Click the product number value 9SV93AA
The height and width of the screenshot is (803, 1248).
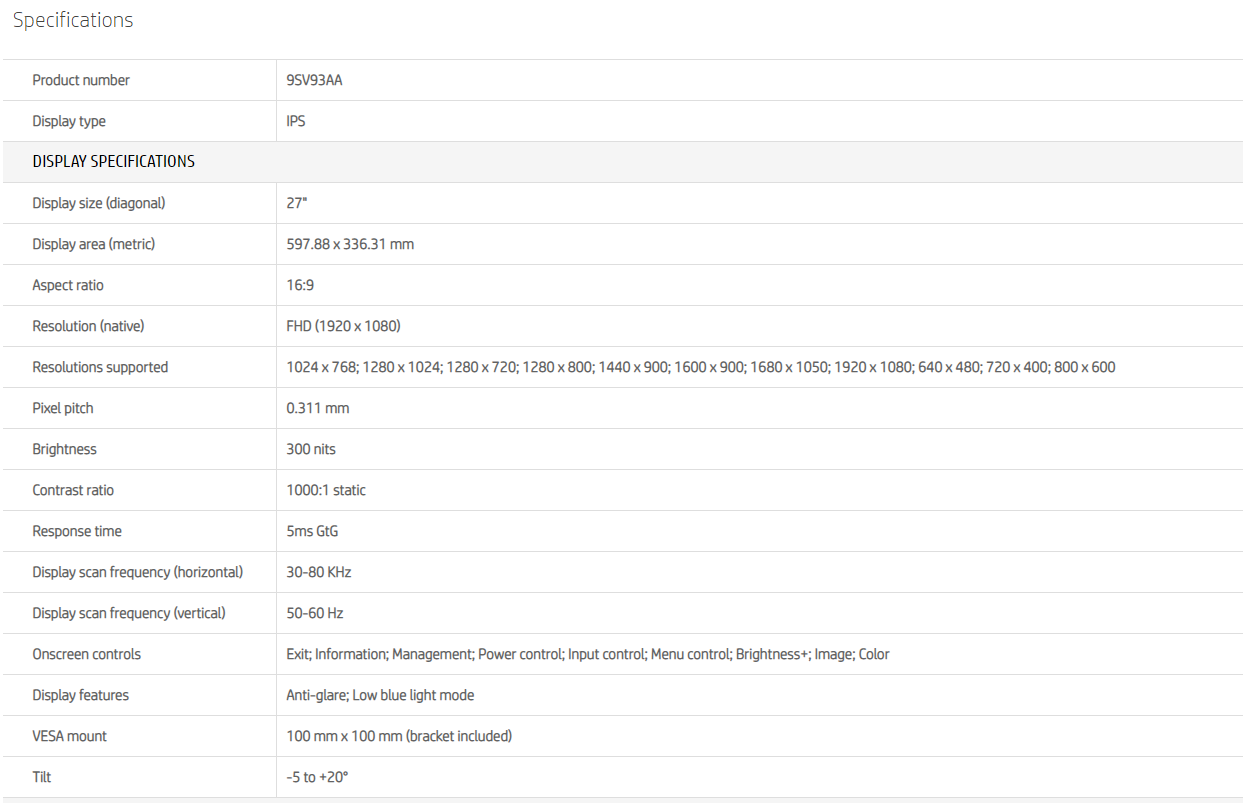(x=314, y=80)
